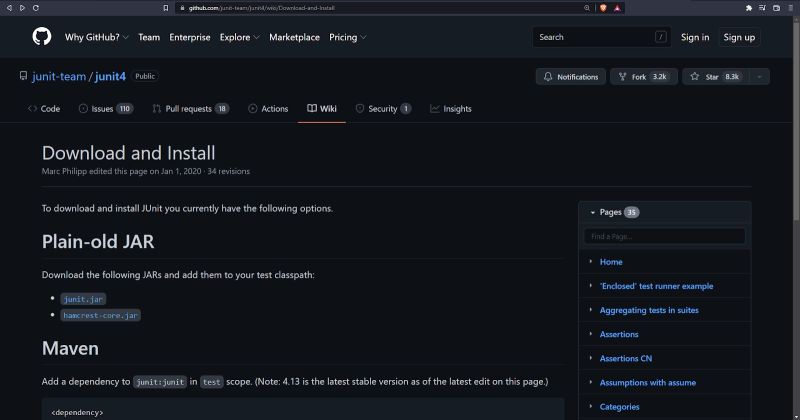Click the Public repository badge
Viewport: 800px width, 420px height.
[x=145, y=76]
